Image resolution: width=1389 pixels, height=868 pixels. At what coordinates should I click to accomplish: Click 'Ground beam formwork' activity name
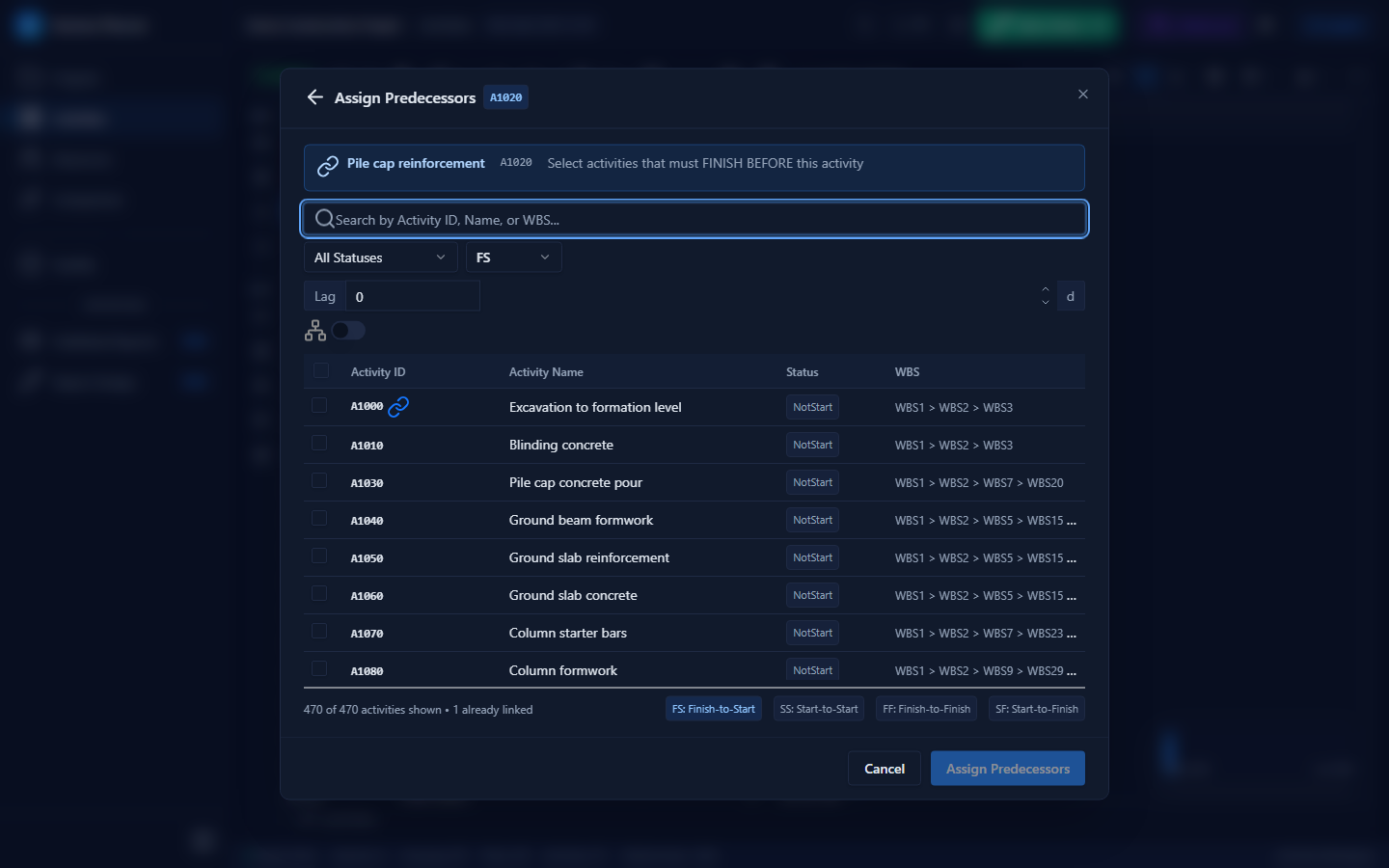tap(581, 520)
